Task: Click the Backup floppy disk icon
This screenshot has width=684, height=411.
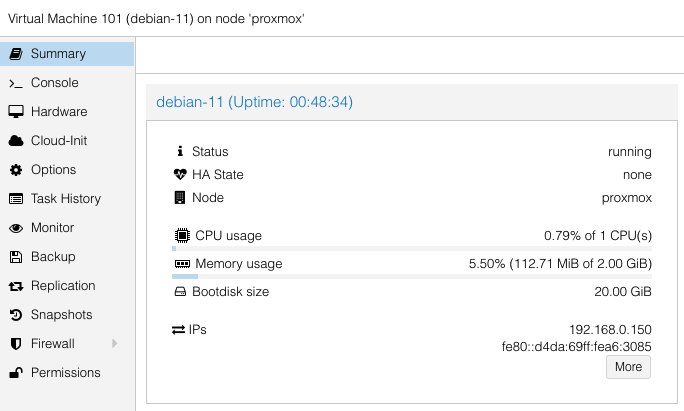Action: pos(16,257)
